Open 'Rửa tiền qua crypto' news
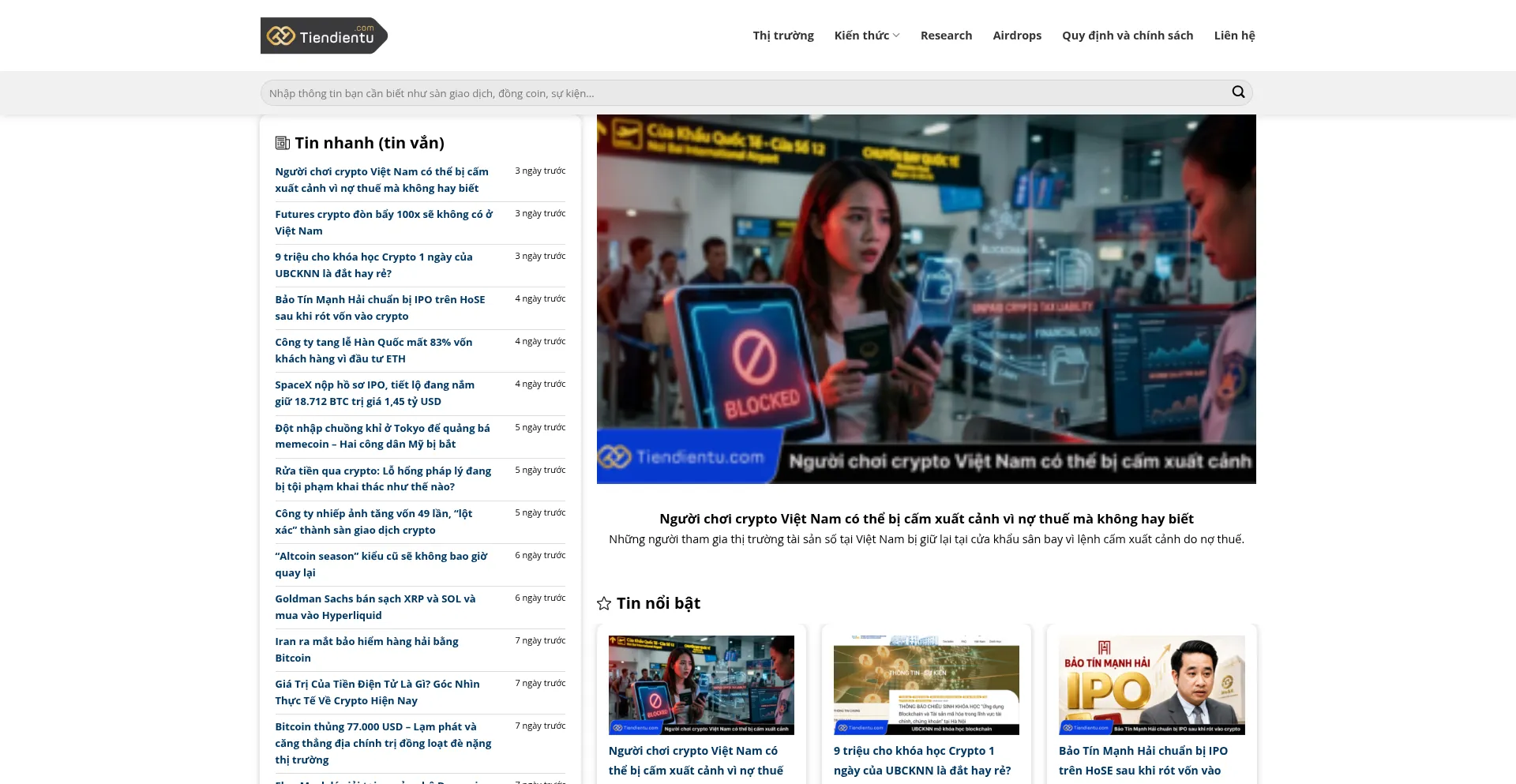The image size is (1516, 784). [383, 478]
